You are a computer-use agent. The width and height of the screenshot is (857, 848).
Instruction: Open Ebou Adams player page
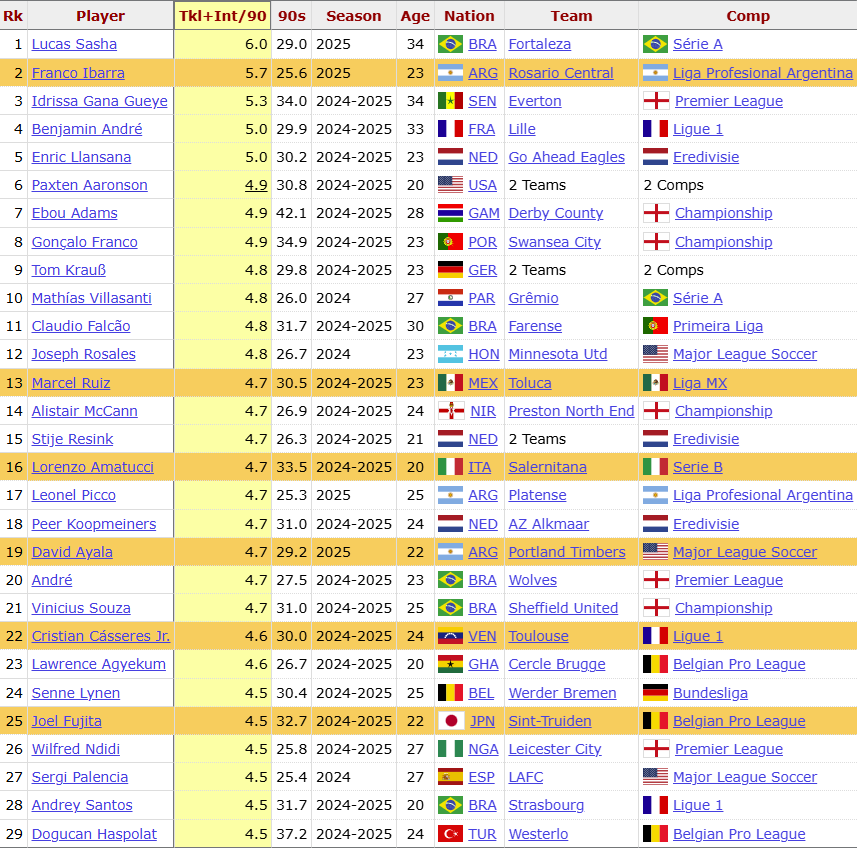[74, 213]
